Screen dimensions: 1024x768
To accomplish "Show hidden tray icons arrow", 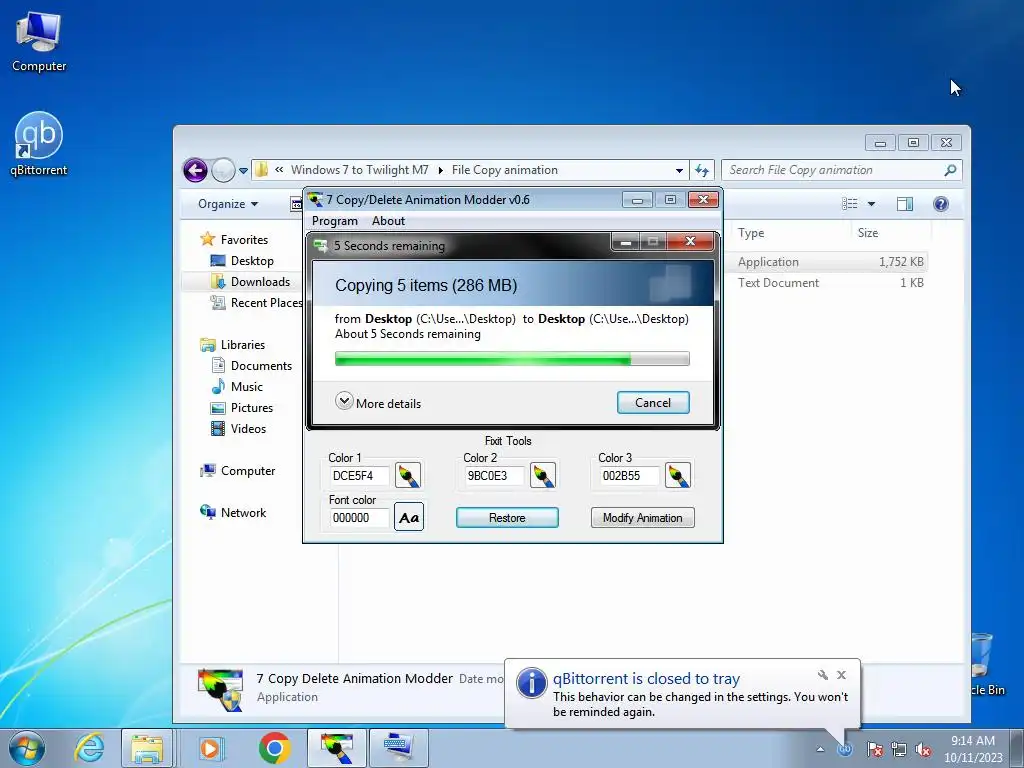I will (820, 749).
